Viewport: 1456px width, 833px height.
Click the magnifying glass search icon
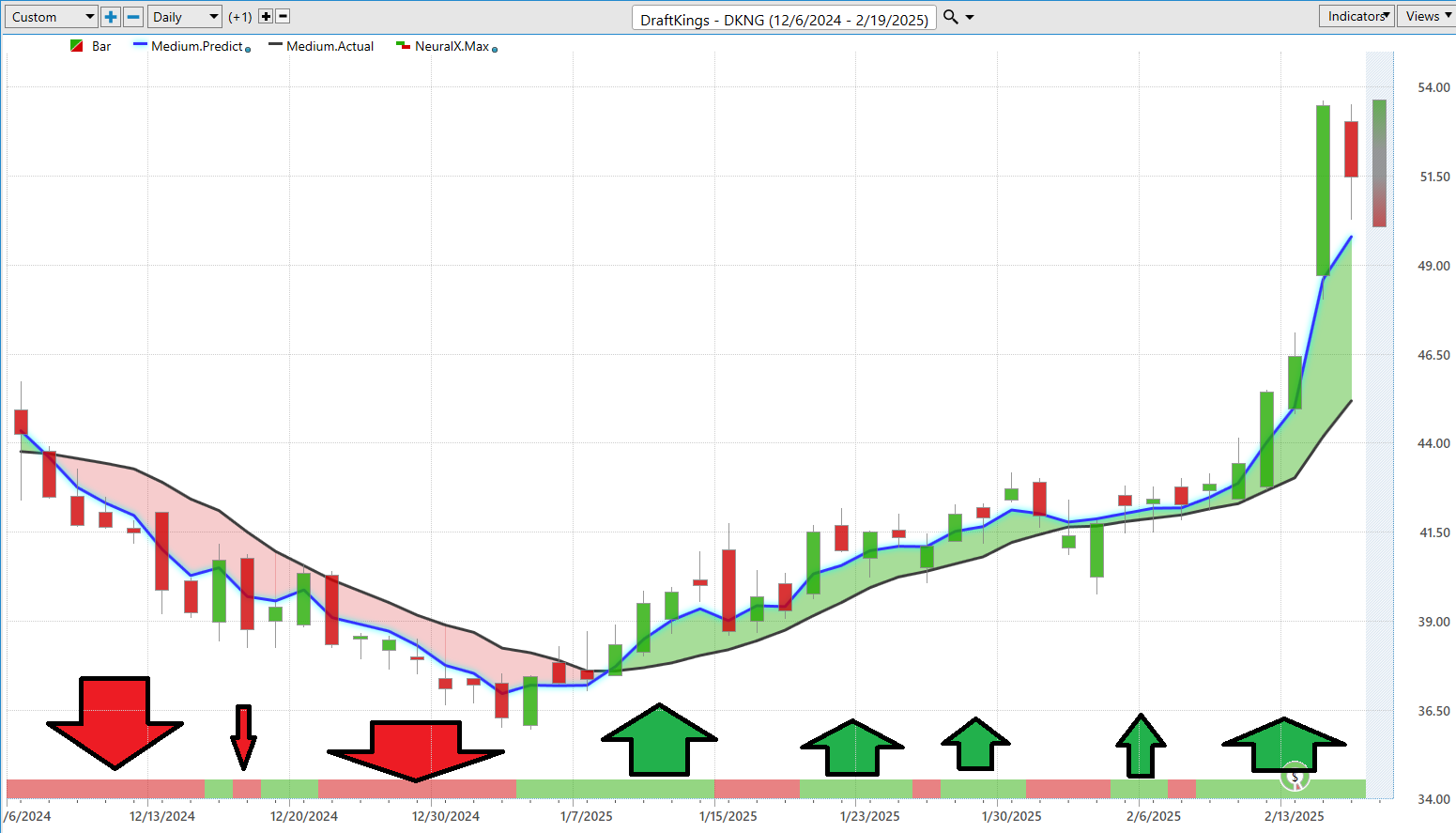(951, 17)
